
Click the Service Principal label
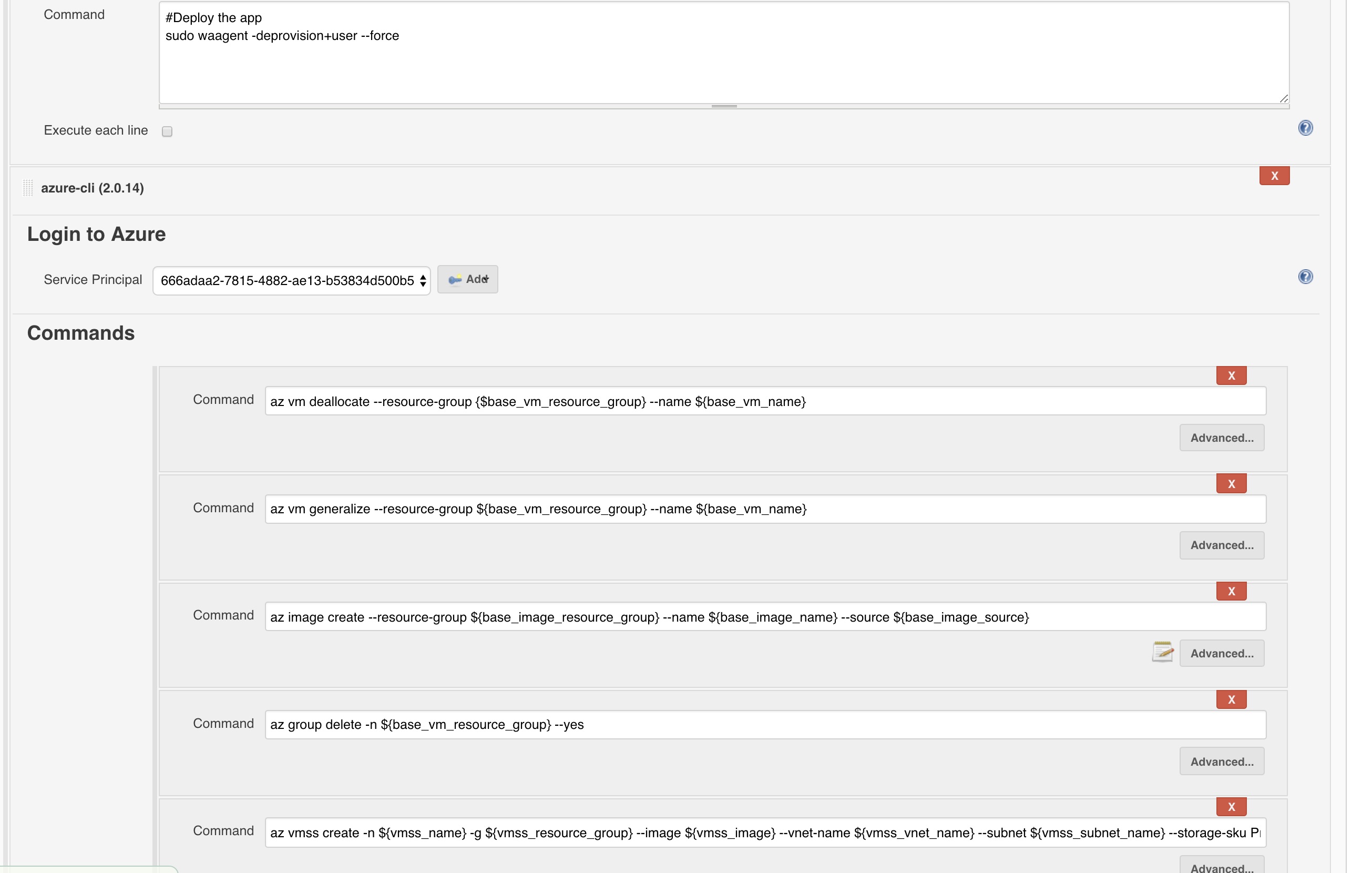click(93, 280)
